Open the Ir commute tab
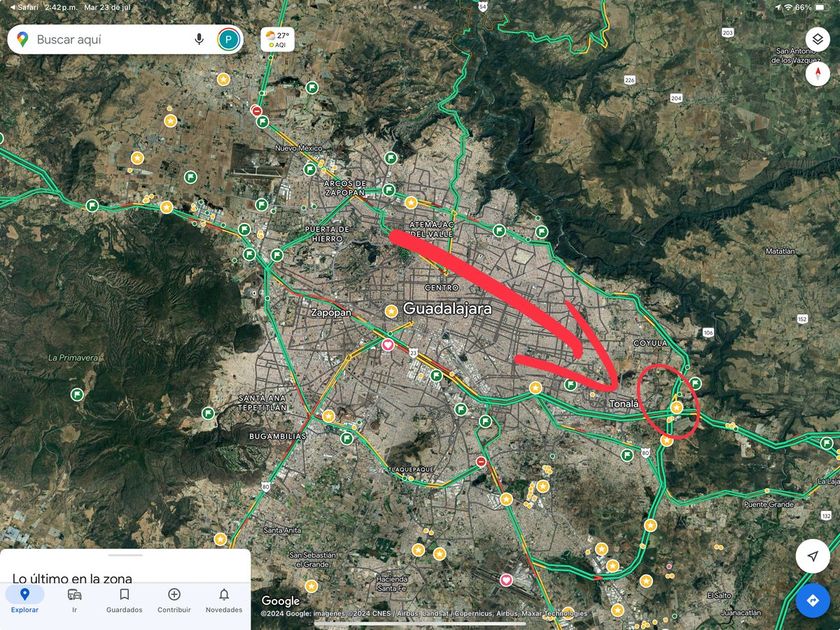Image resolution: width=840 pixels, height=630 pixels. (x=74, y=600)
